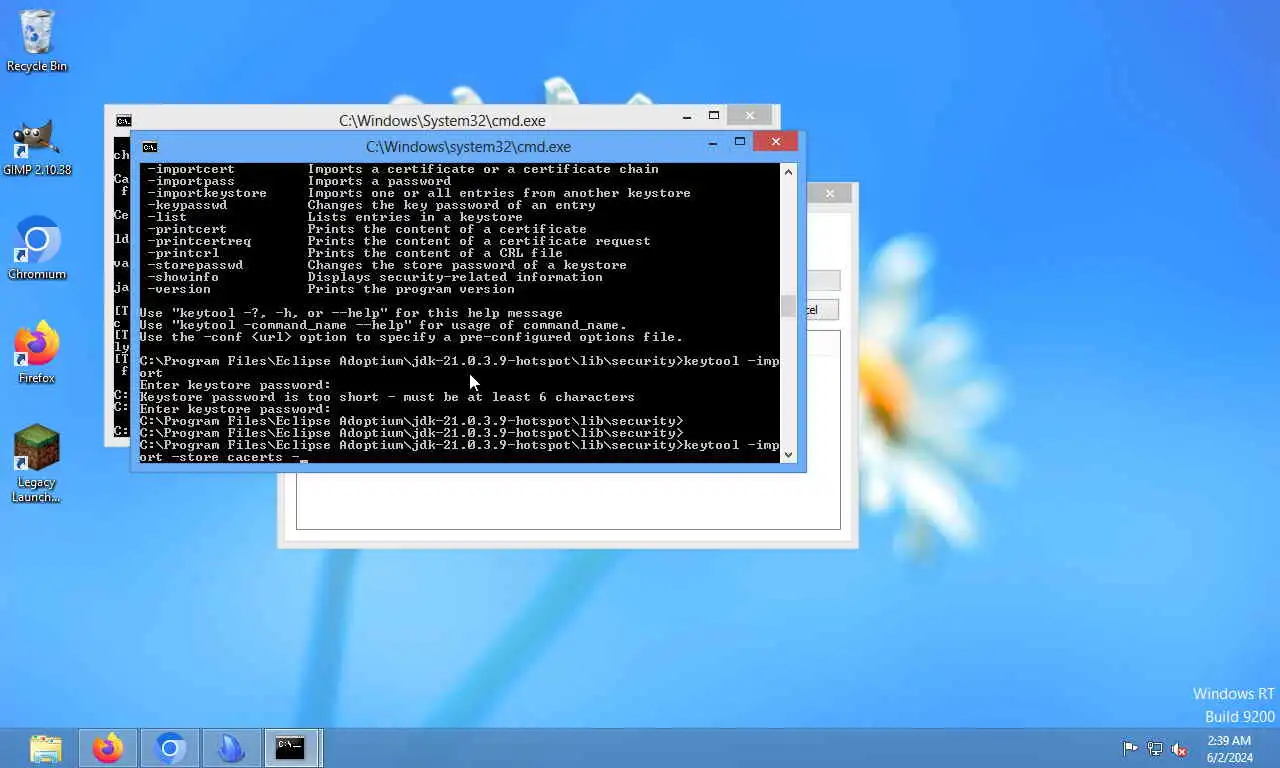1280x768 pixels.
Task: Click the "-importkeystore" option text
Action: [207, 193]
